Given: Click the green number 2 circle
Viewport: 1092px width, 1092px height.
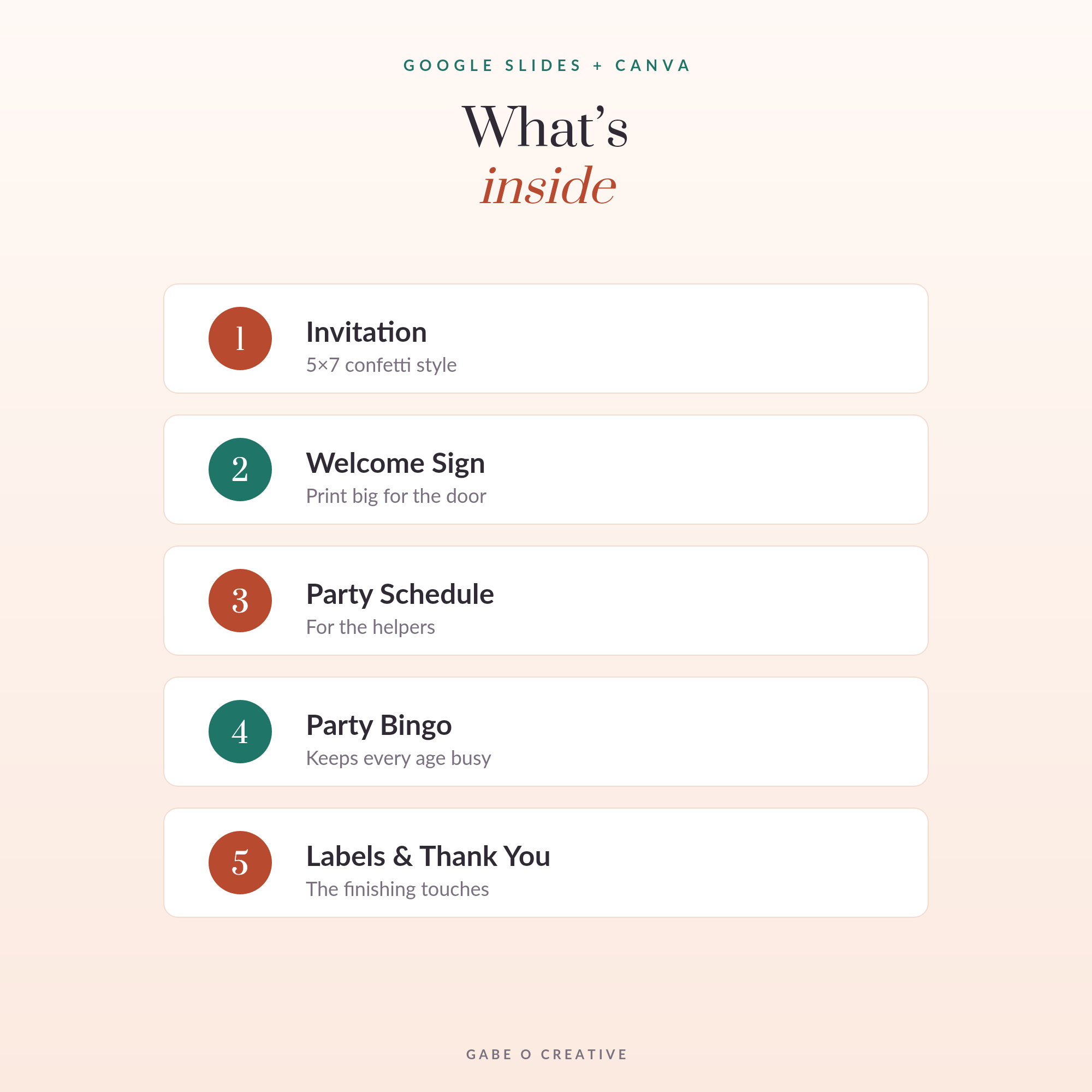Looking at the screenshot, I should (240, 470).
